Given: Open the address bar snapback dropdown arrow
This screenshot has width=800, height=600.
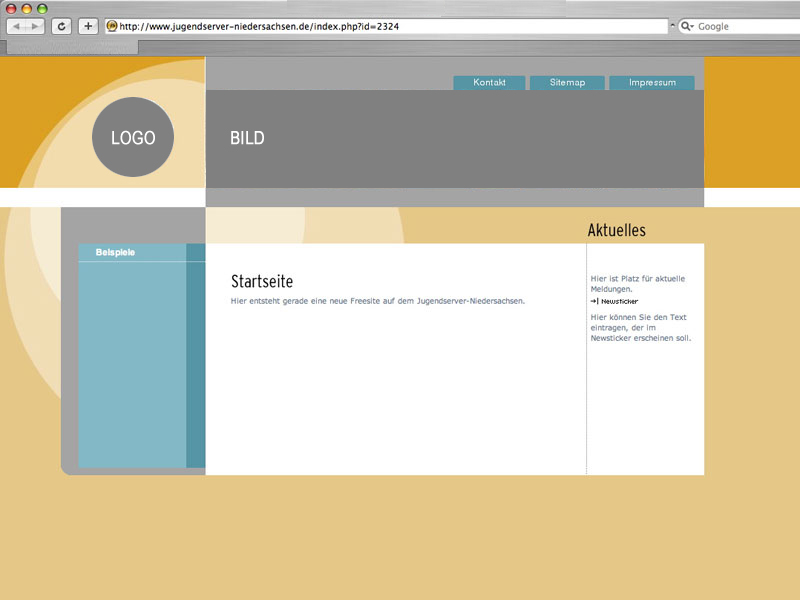Looking at the screenshot, I should (673, 26).
